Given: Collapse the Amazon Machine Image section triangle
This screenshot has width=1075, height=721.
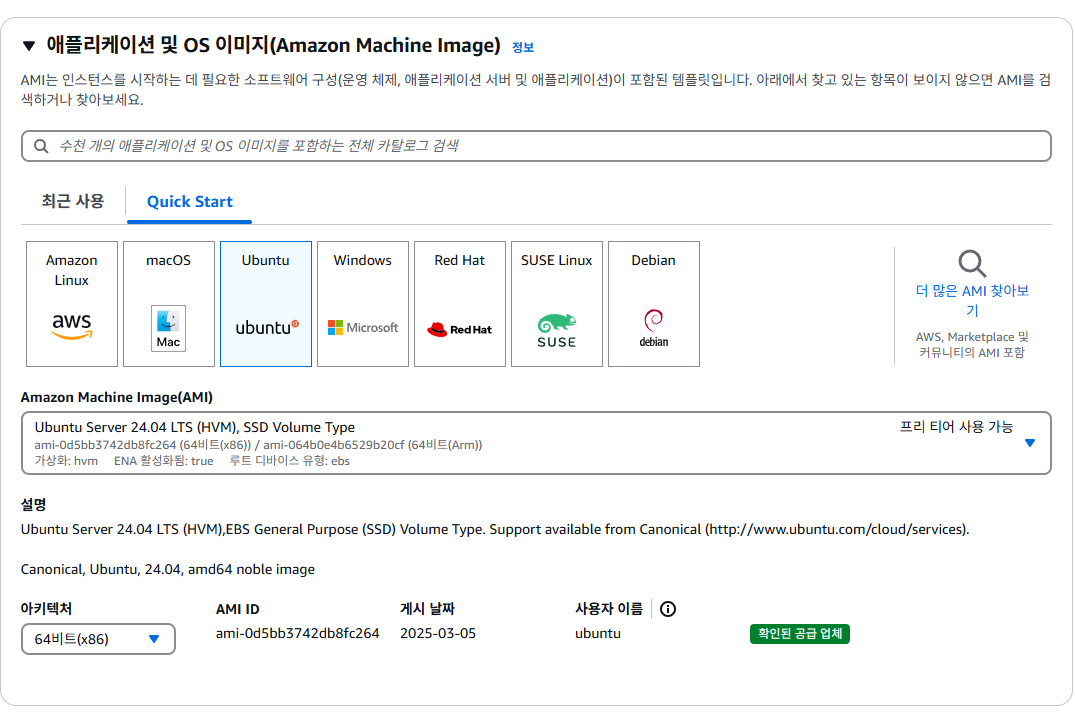Looking at the screenshot, I should point(29,46).
